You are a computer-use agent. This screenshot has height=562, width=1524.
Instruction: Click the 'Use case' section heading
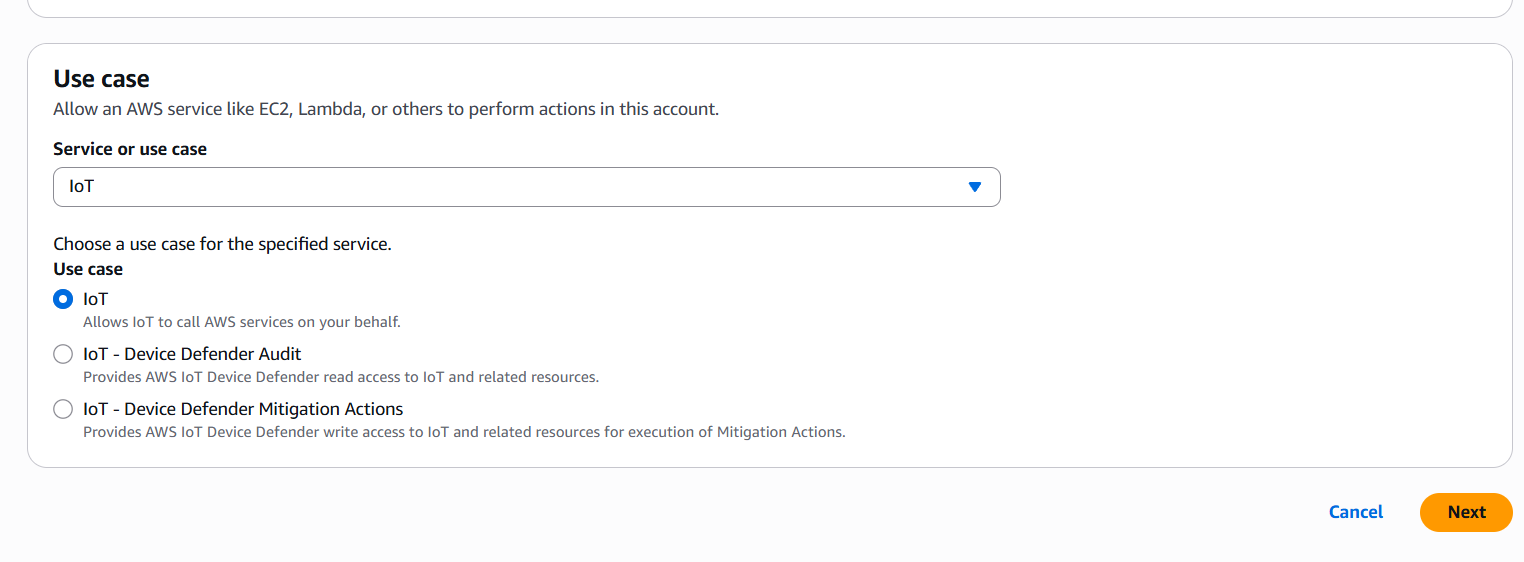coord(101,79)
